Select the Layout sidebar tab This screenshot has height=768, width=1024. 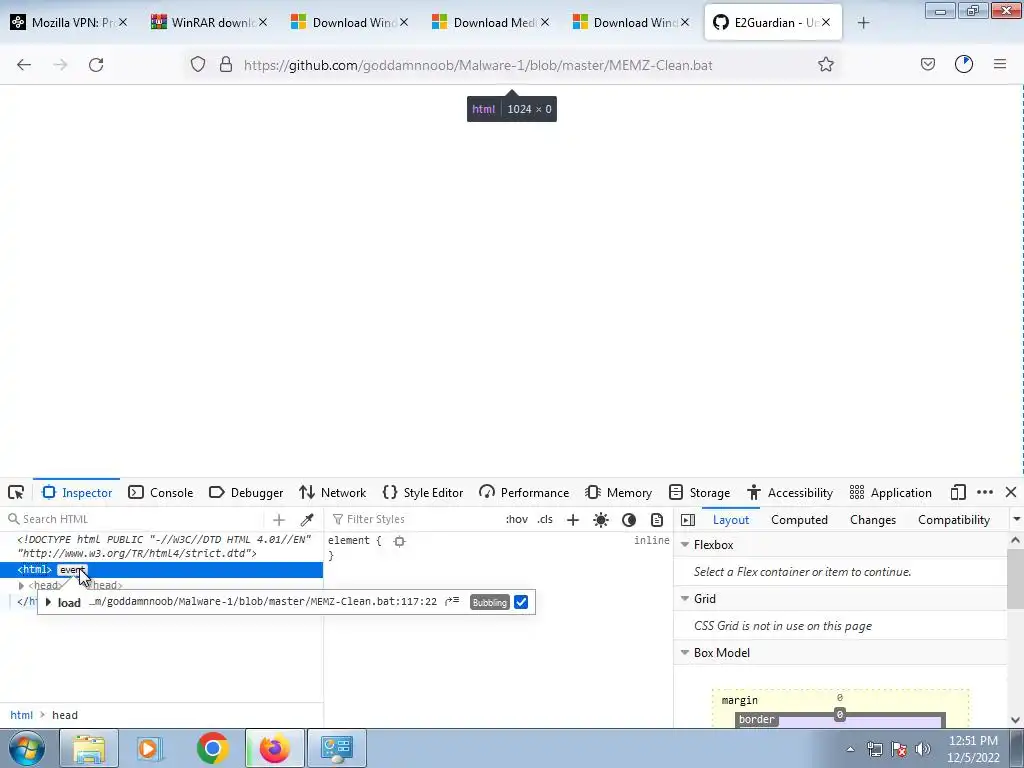(x=731, y=520)
